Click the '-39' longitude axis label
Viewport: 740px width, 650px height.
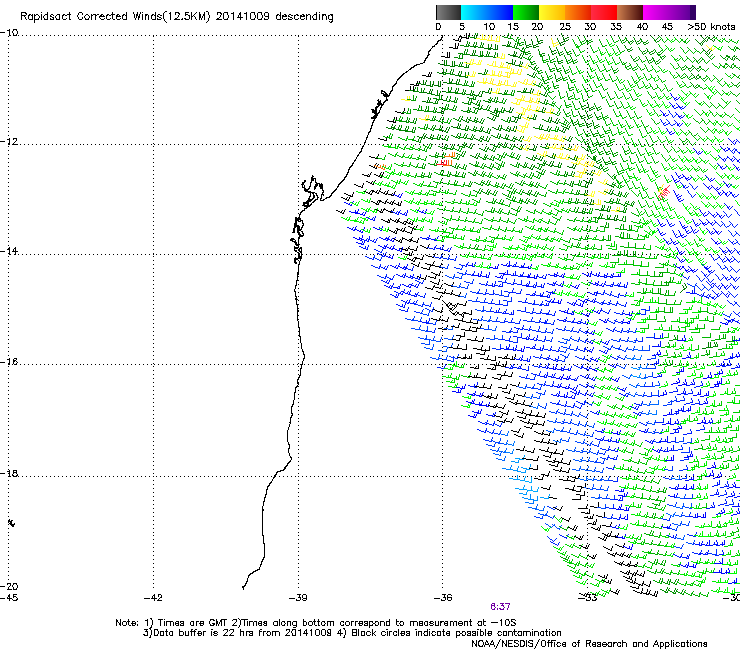click(x=298, y=598)
